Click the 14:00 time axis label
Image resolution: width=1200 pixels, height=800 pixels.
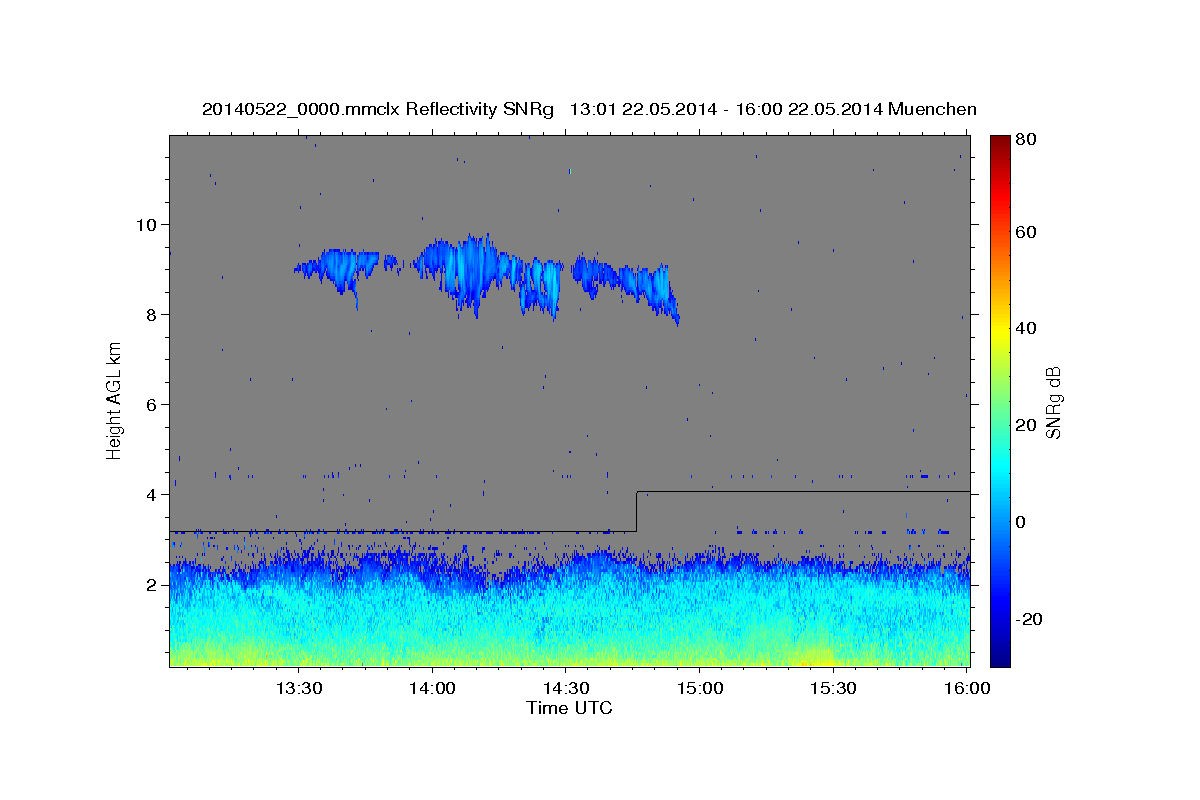coord(431,688)
